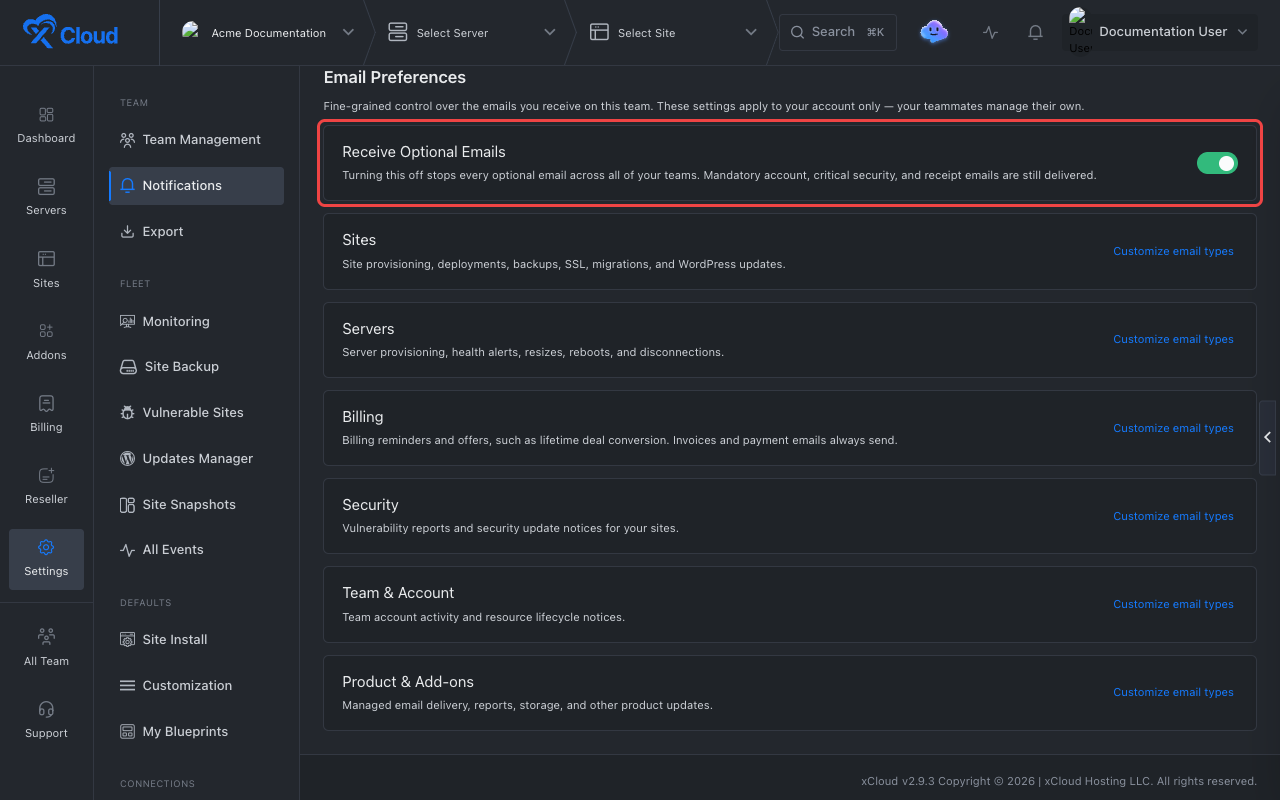Open Site Snapshots under Fleet
The height and width of the screenshot is (800, 1280).
point(196,505)
